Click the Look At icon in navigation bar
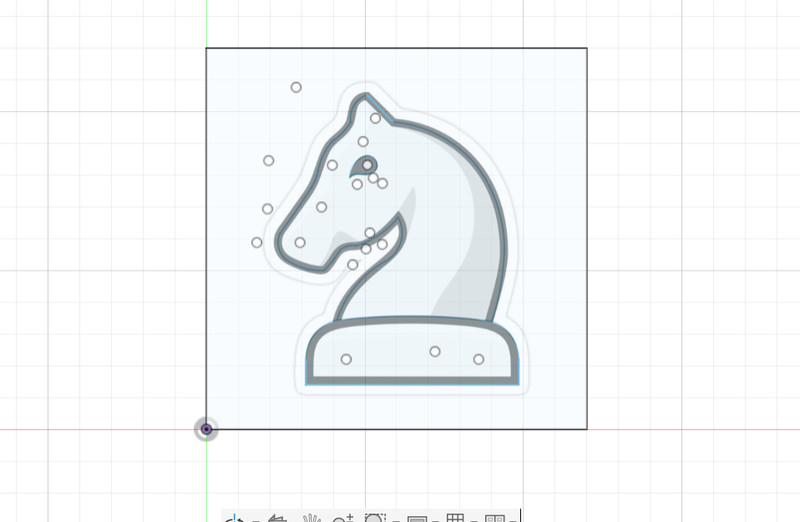Image resolution: width=800 pixels, height=522 pixels. point(278,518)
